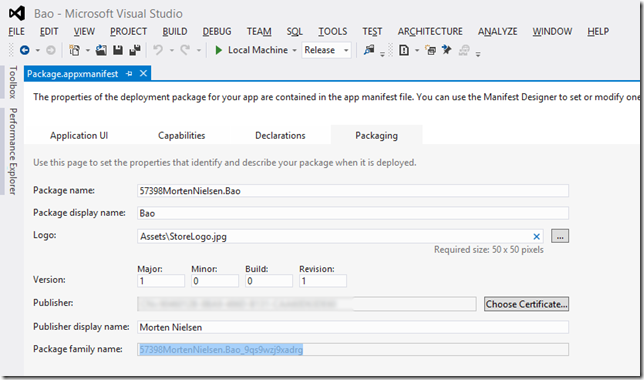Click the greyed Navigate Forward icon
This screenshot has height=380, width=644.
pyautogui.click(x=51, y=50)
